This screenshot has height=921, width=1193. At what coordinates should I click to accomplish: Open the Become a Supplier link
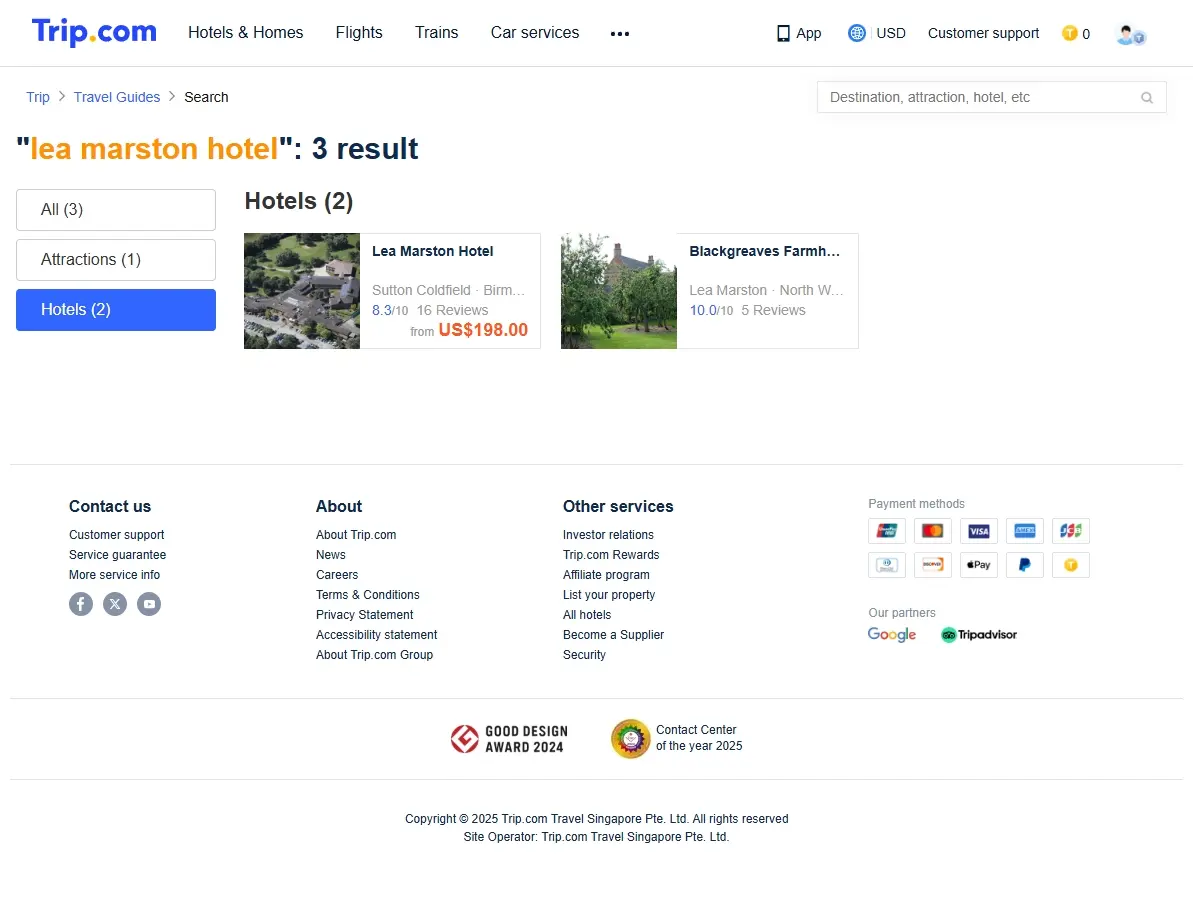click(613, 634)
